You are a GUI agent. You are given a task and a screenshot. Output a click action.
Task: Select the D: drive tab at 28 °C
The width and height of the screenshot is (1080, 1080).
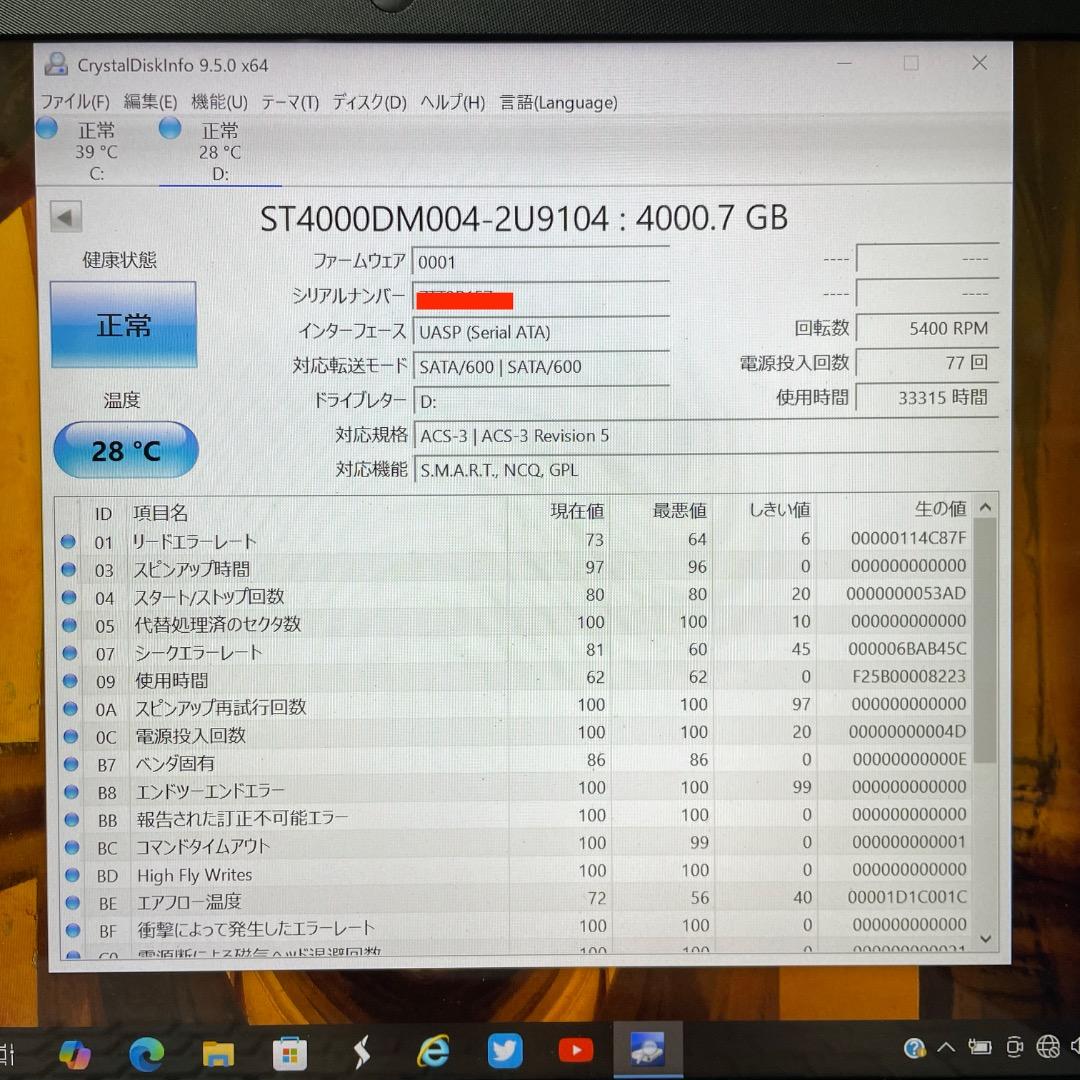[x=220, y=151]
